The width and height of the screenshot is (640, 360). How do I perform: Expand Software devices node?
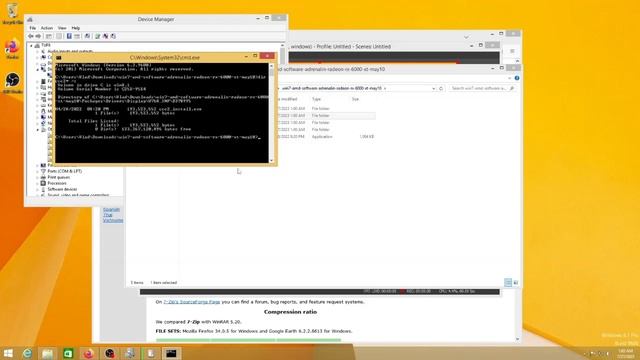[x=37, y=189]
